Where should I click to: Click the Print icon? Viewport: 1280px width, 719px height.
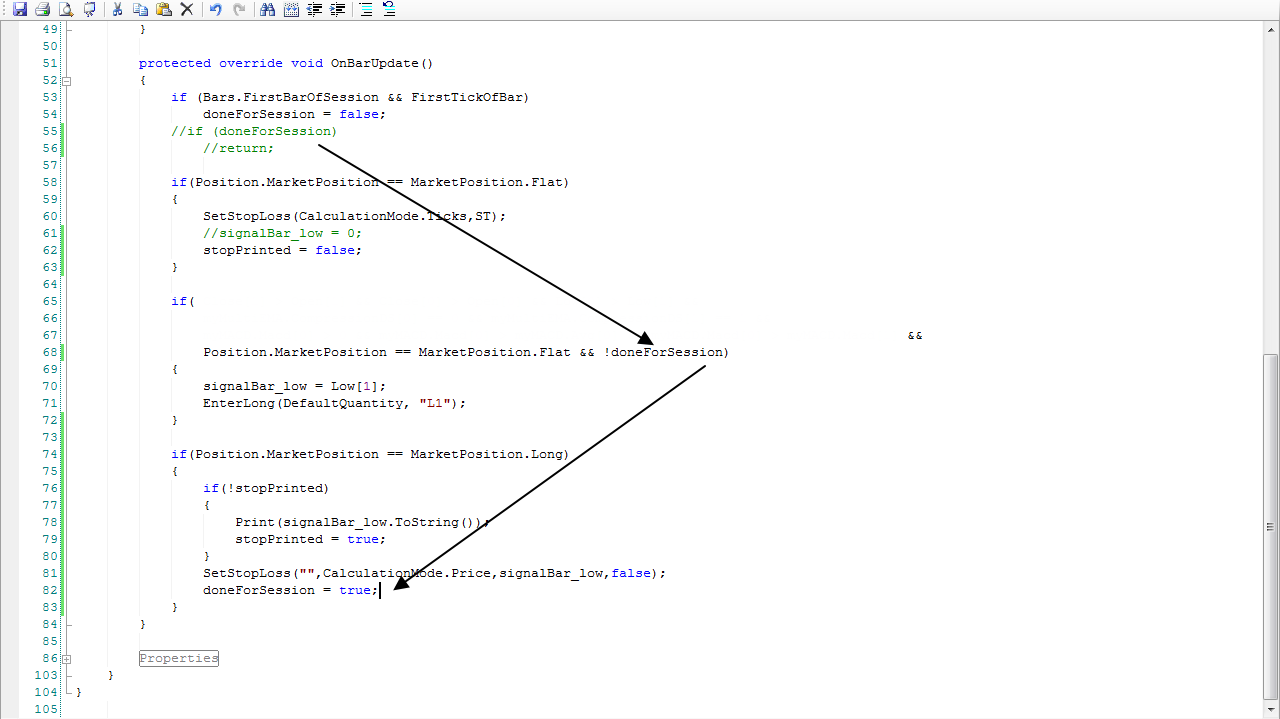point(43,10)
